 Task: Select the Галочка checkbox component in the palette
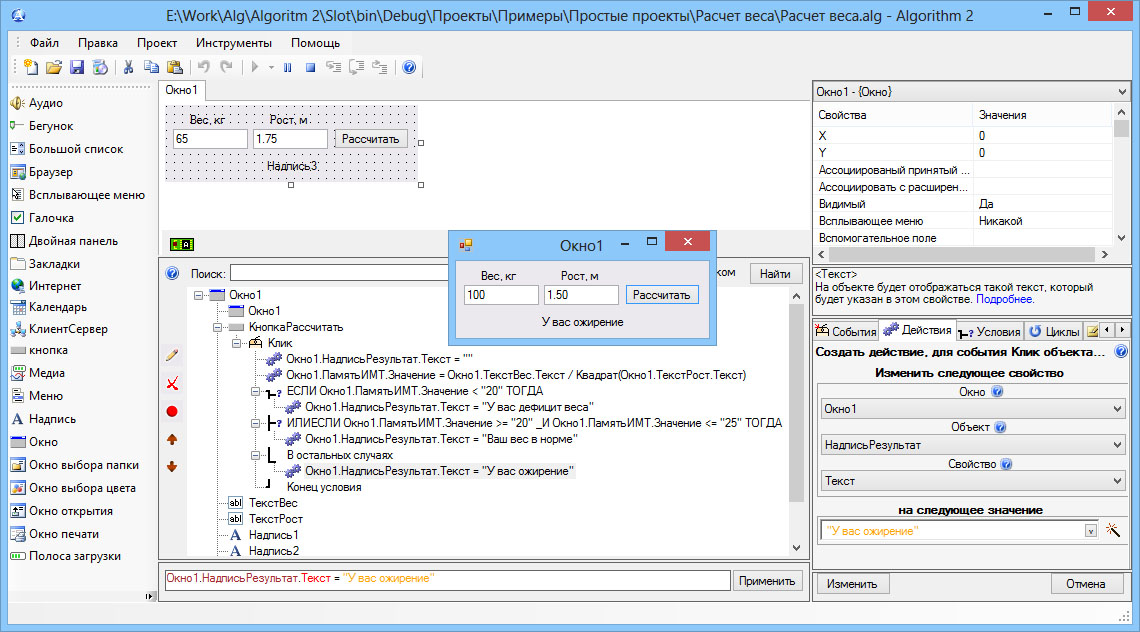tap(51, 218)
